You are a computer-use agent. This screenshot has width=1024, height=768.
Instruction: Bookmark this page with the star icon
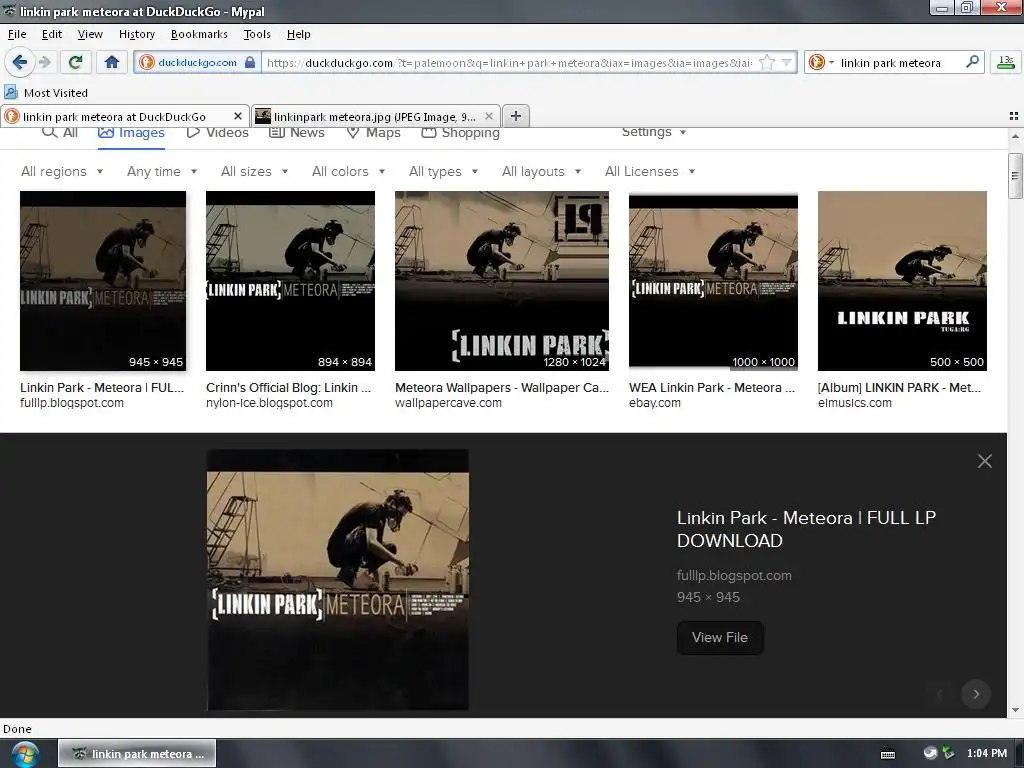click(767, 63)
